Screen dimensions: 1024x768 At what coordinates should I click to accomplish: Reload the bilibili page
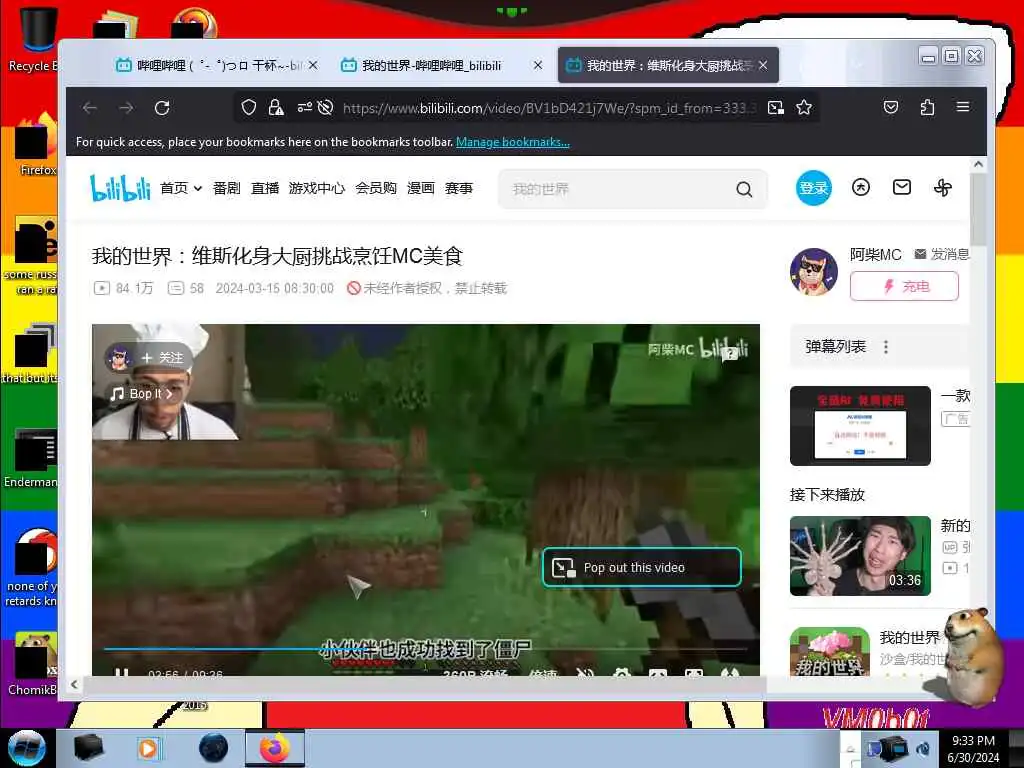[162, 108]
